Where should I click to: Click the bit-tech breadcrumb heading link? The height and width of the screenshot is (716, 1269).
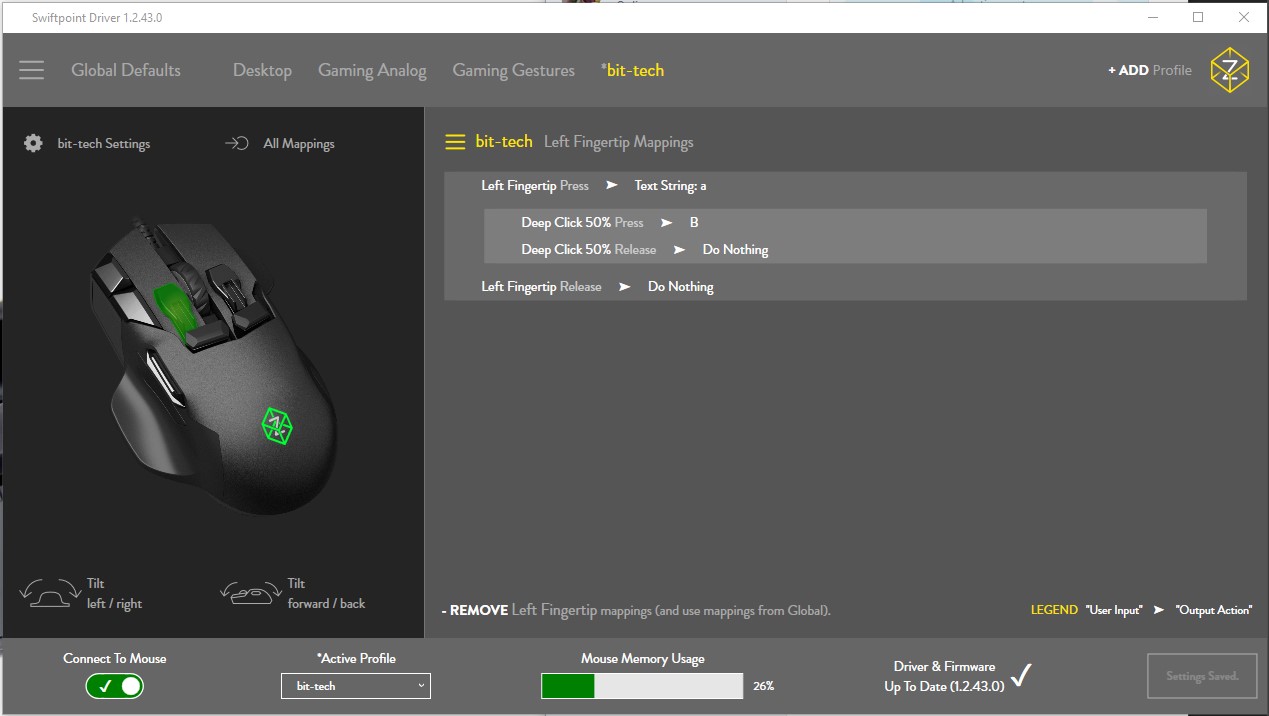[504, 142]
